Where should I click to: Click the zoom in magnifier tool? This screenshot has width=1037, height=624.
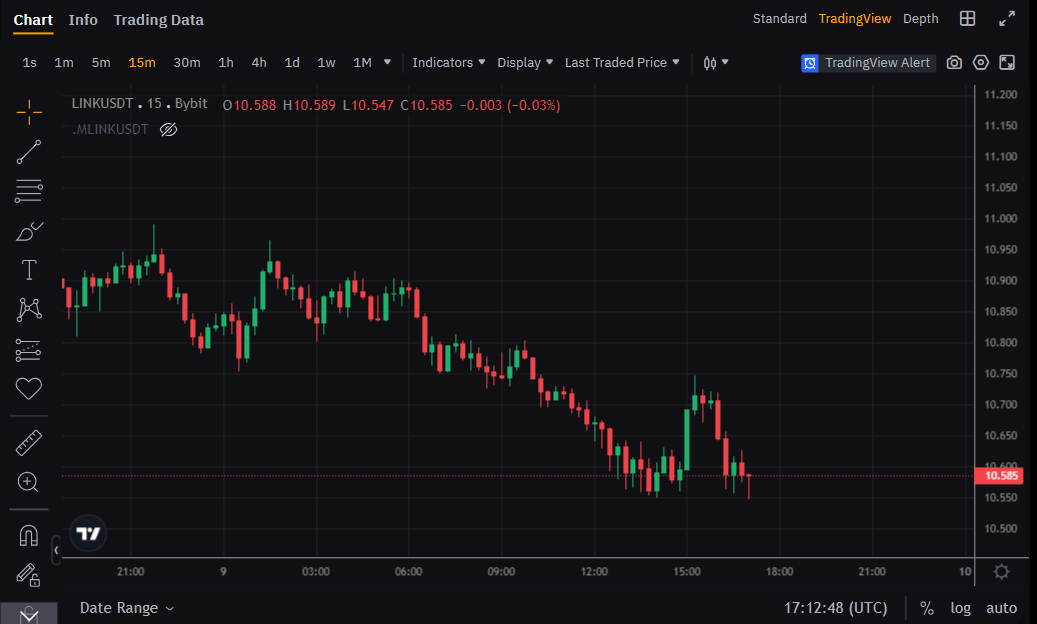pyautogui.click(x=29, y=482)
